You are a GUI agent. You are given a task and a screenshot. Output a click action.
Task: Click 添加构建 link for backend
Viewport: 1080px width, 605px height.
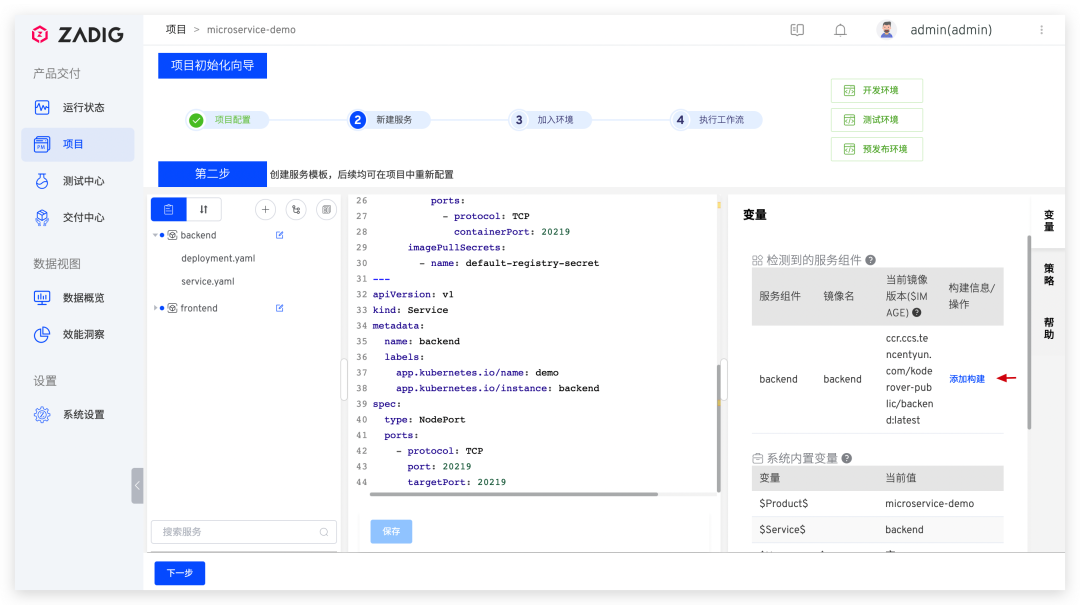[967, 379]
